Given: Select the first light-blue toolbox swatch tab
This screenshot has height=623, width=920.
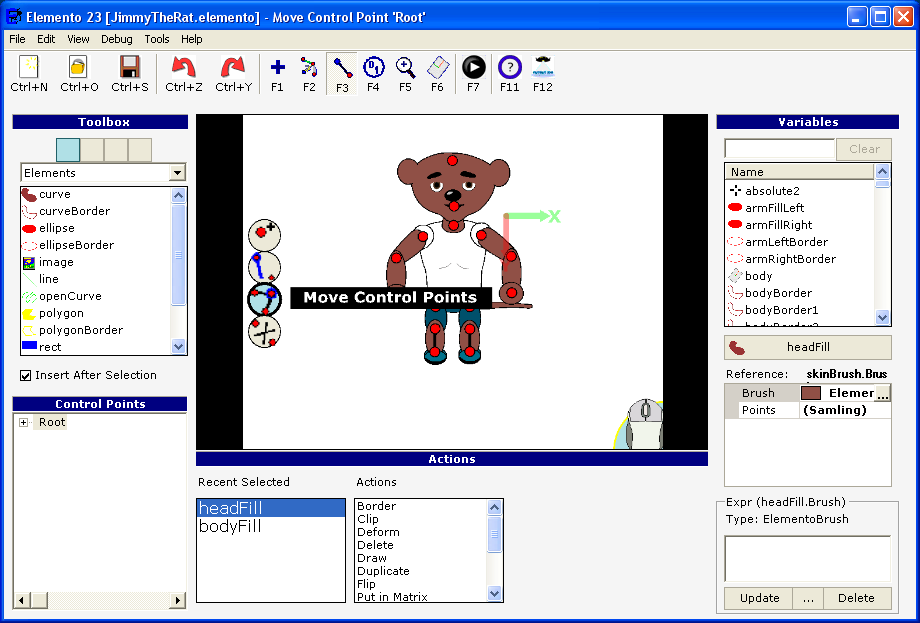Looking at the screenshot, I should coord(67,148).
